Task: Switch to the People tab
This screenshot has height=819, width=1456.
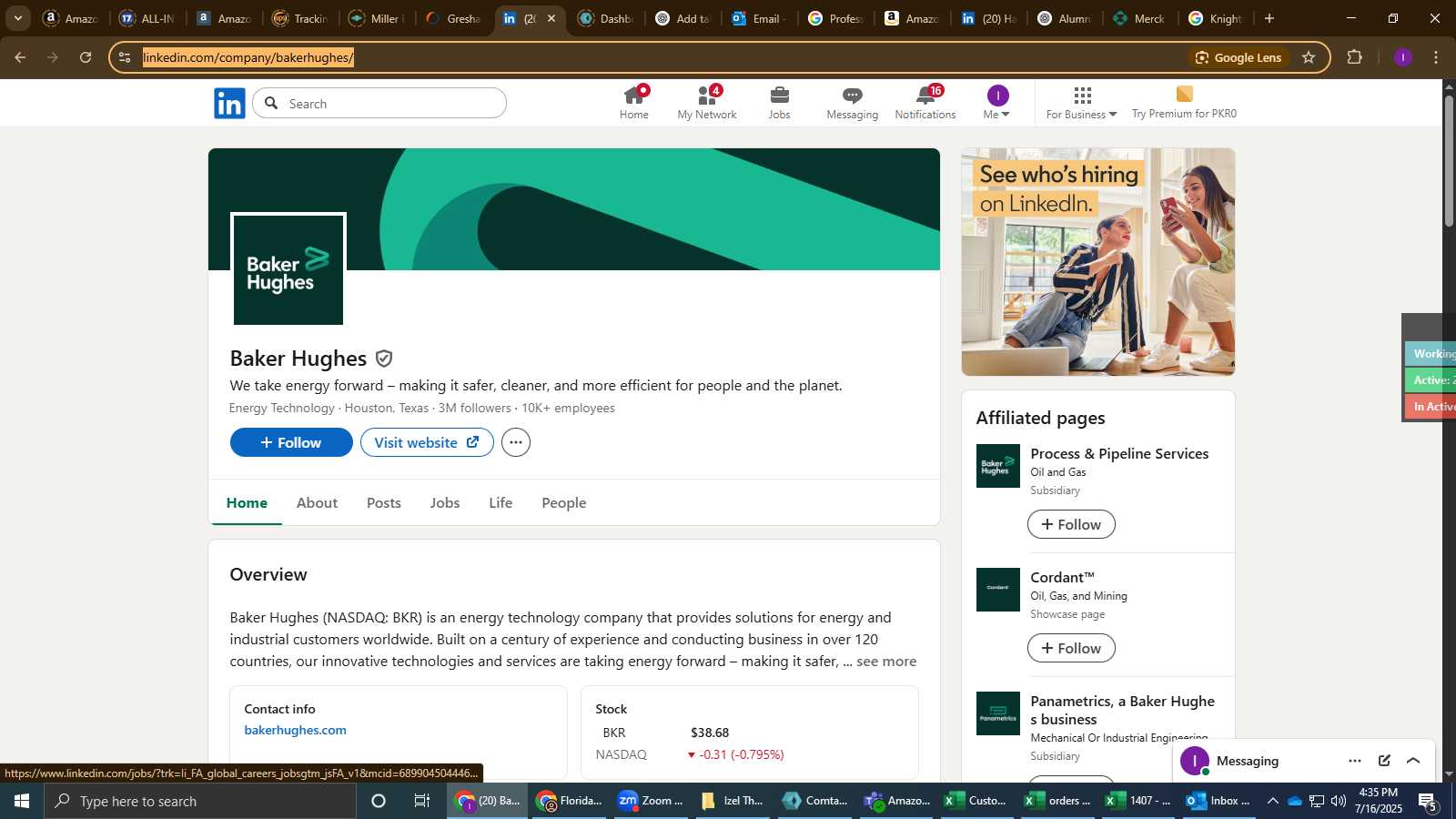Action: 564,502
